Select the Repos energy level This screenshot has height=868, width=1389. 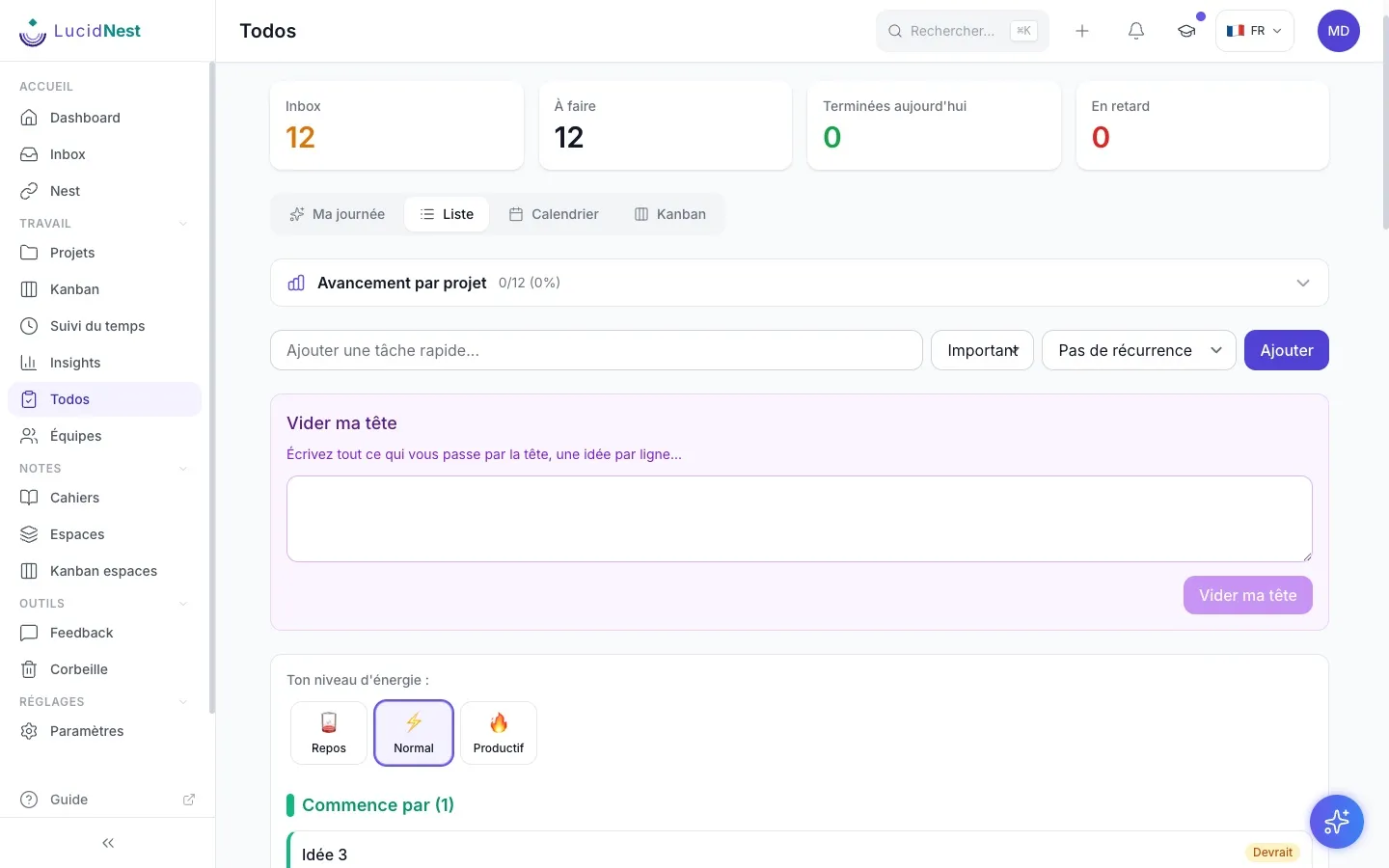(329, 733)
